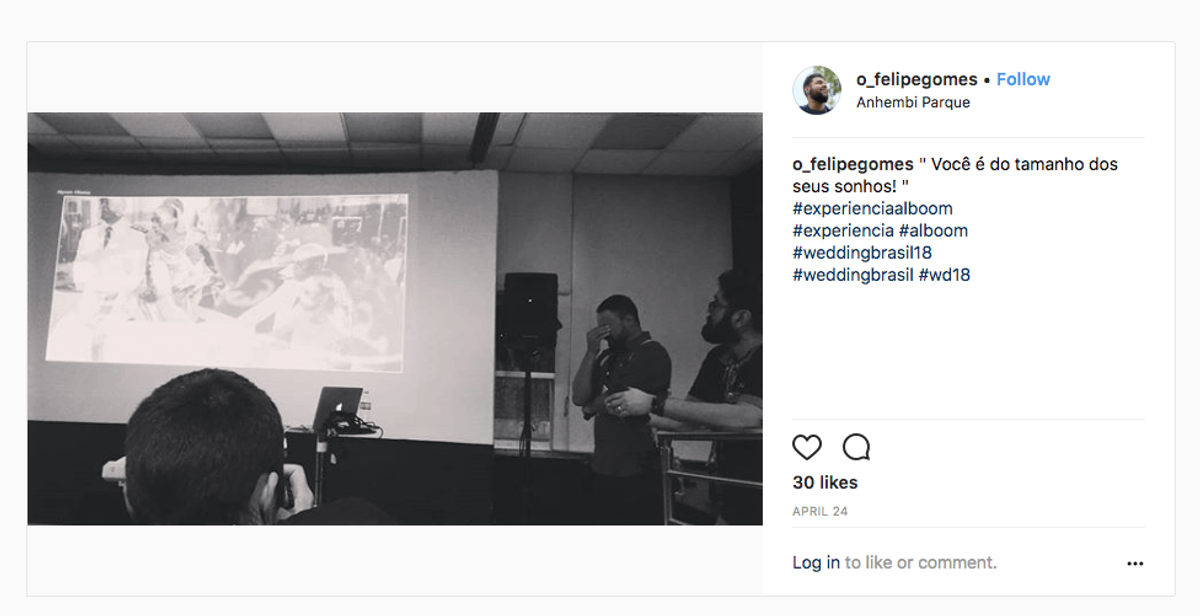Open o_felipegomes profile avatar
This screenshot has height=616, width=1200.
(x=817, y=90)
